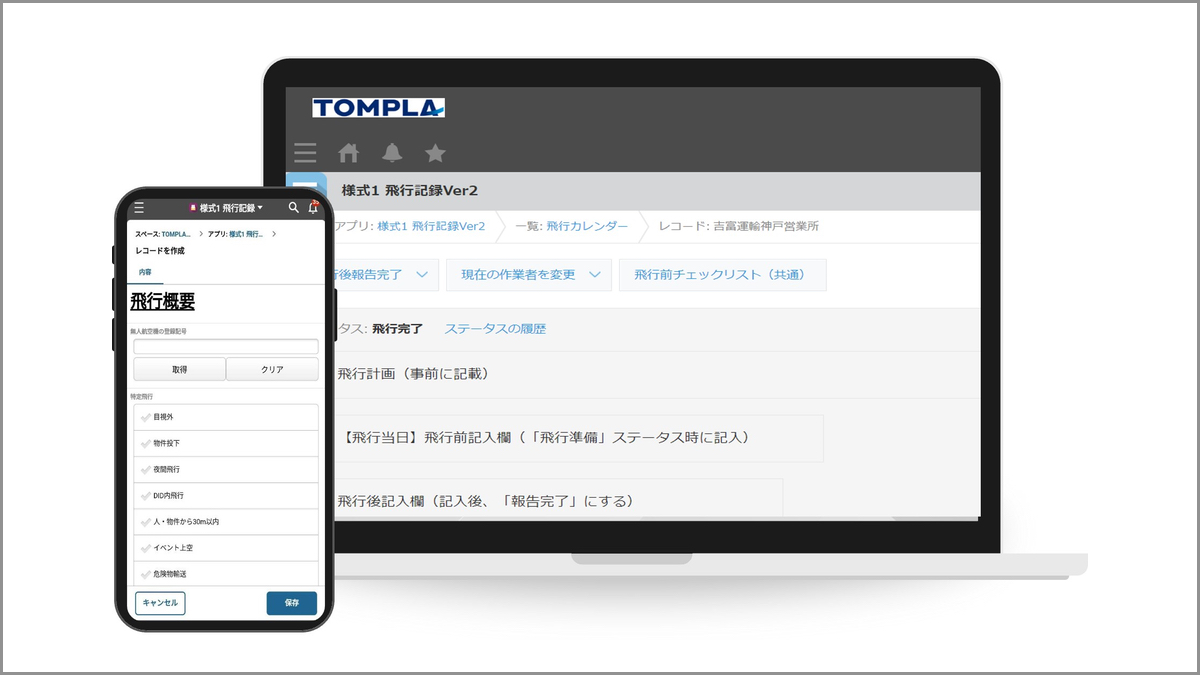Open the 様式1 飛行記録 app title dropdown

pyautogui.click(x=224, y=208)
